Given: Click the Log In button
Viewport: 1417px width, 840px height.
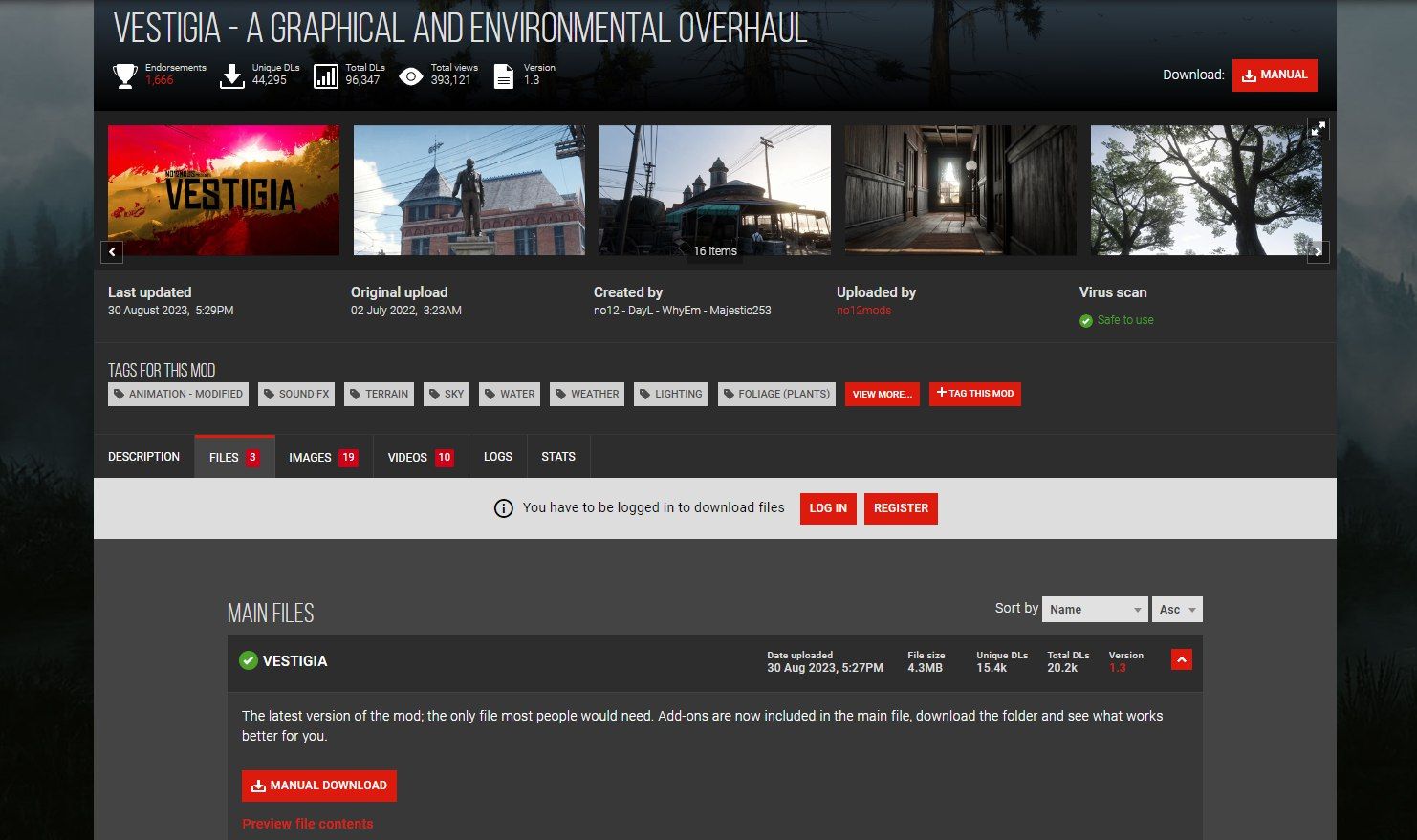Looking at the screenshot, I should (x=828, y=508).
